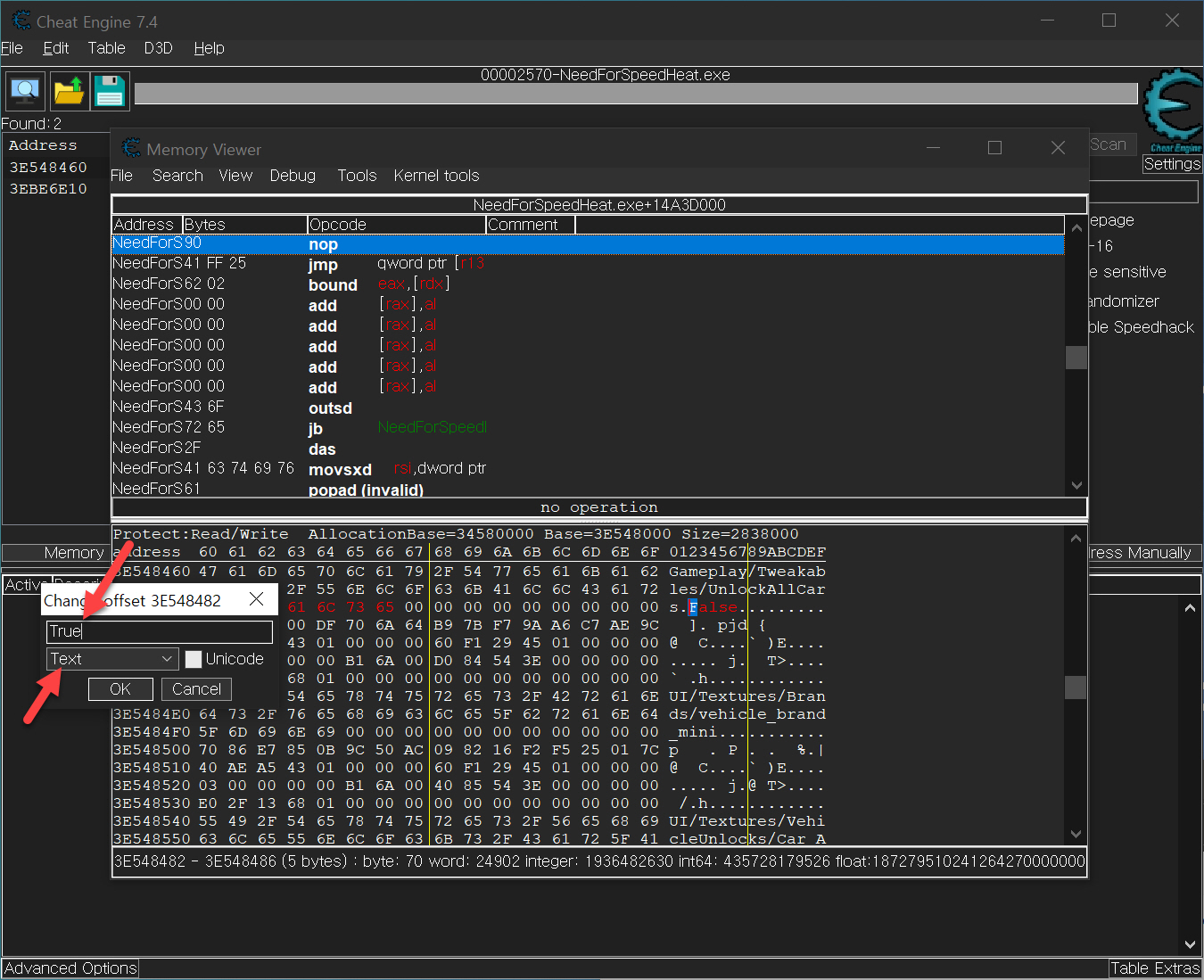Click the no operation description bar
Image resolution: width=1204 pixels, height=980 pixels.
pyautogui.click(x=599, y=507)
